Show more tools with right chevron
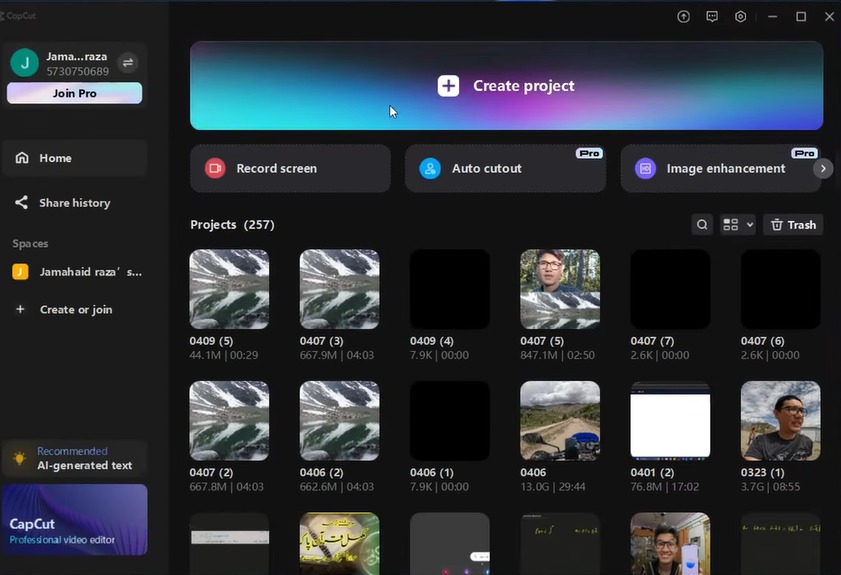The width and height of the screenshot is (841, 575). click(823, 169)
